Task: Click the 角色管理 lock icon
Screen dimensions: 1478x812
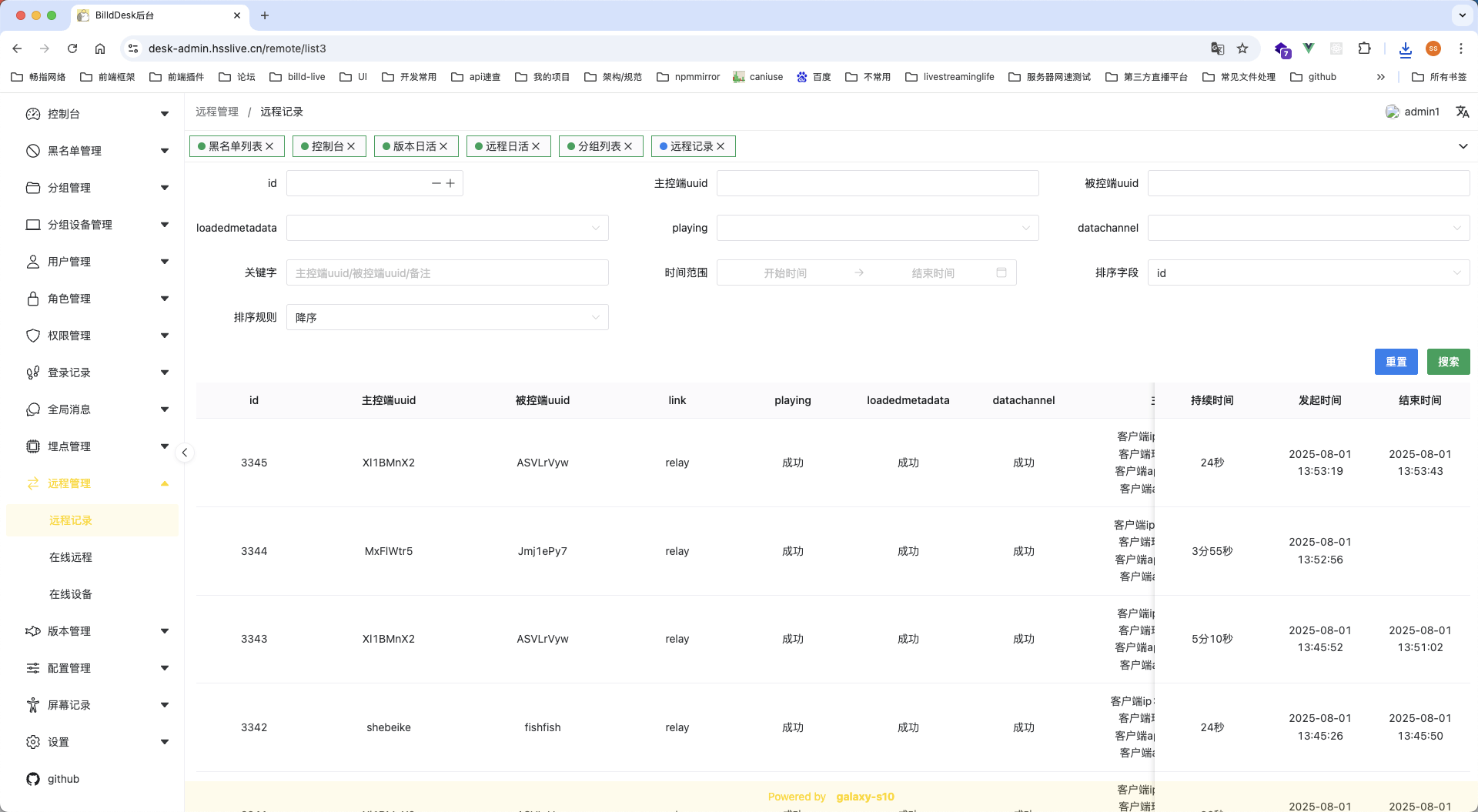Action: [x=33, y=299]
